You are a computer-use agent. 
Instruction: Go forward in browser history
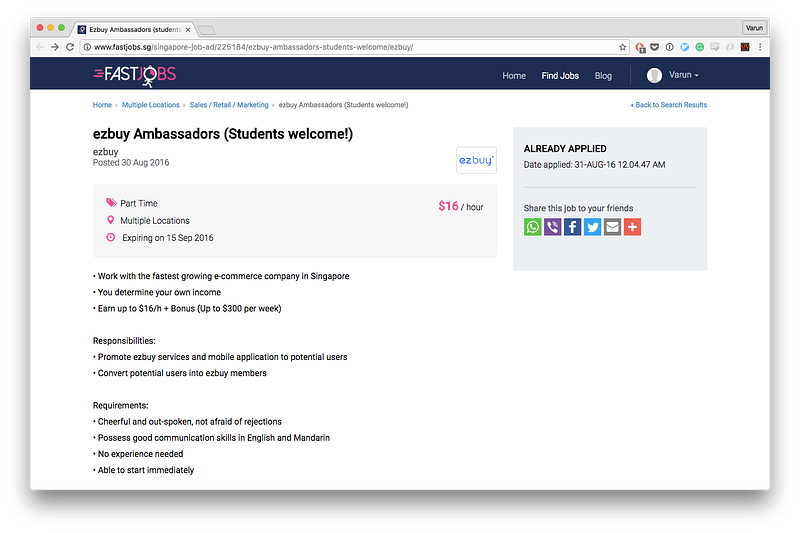click(x=55, y=47)
